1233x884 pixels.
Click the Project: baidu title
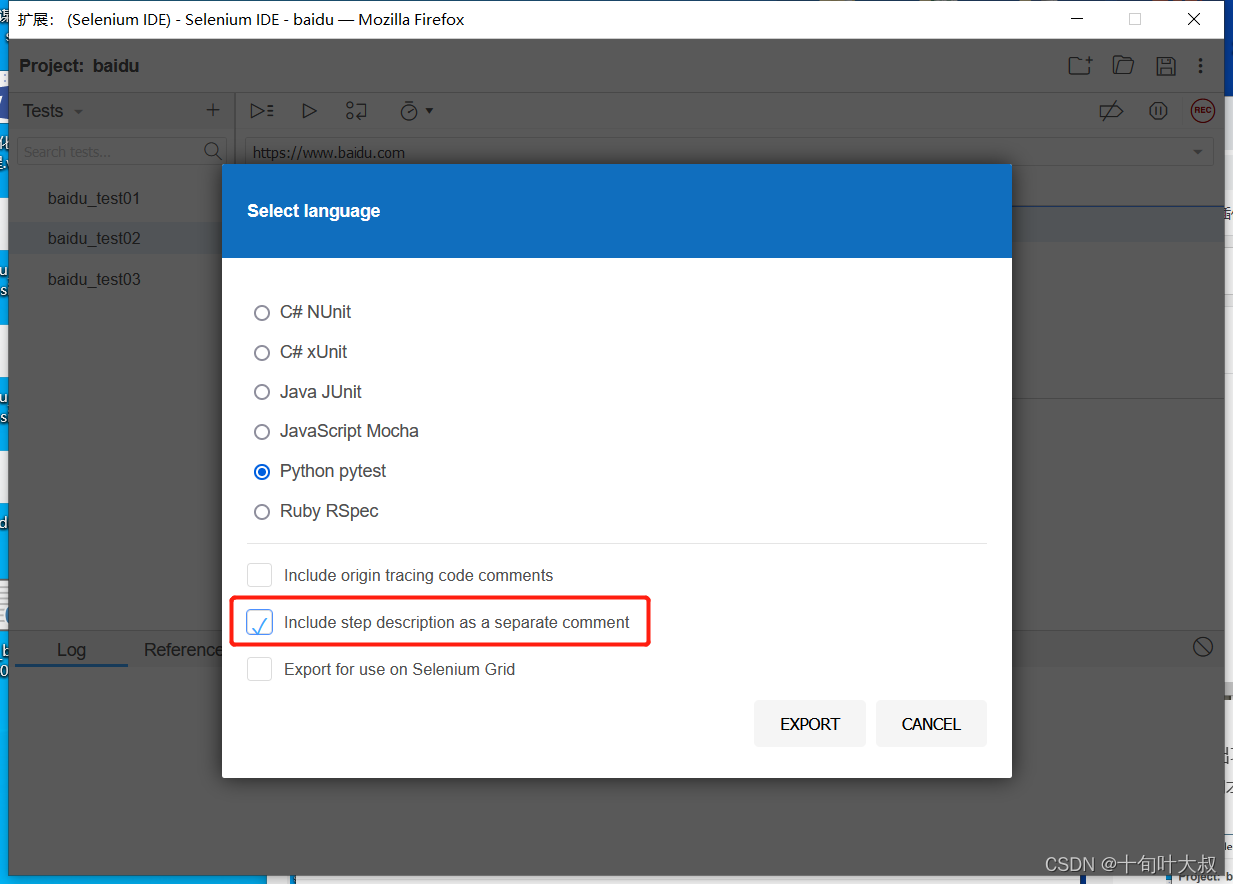[79, 66]
